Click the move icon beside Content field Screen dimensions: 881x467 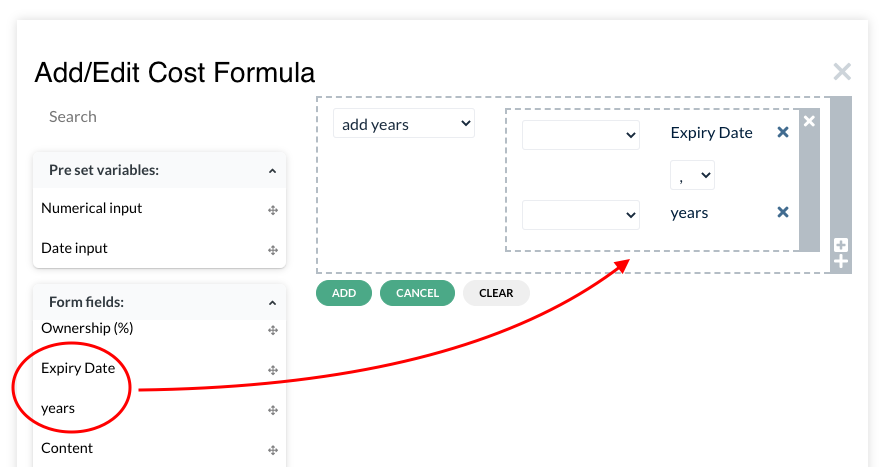273,450
